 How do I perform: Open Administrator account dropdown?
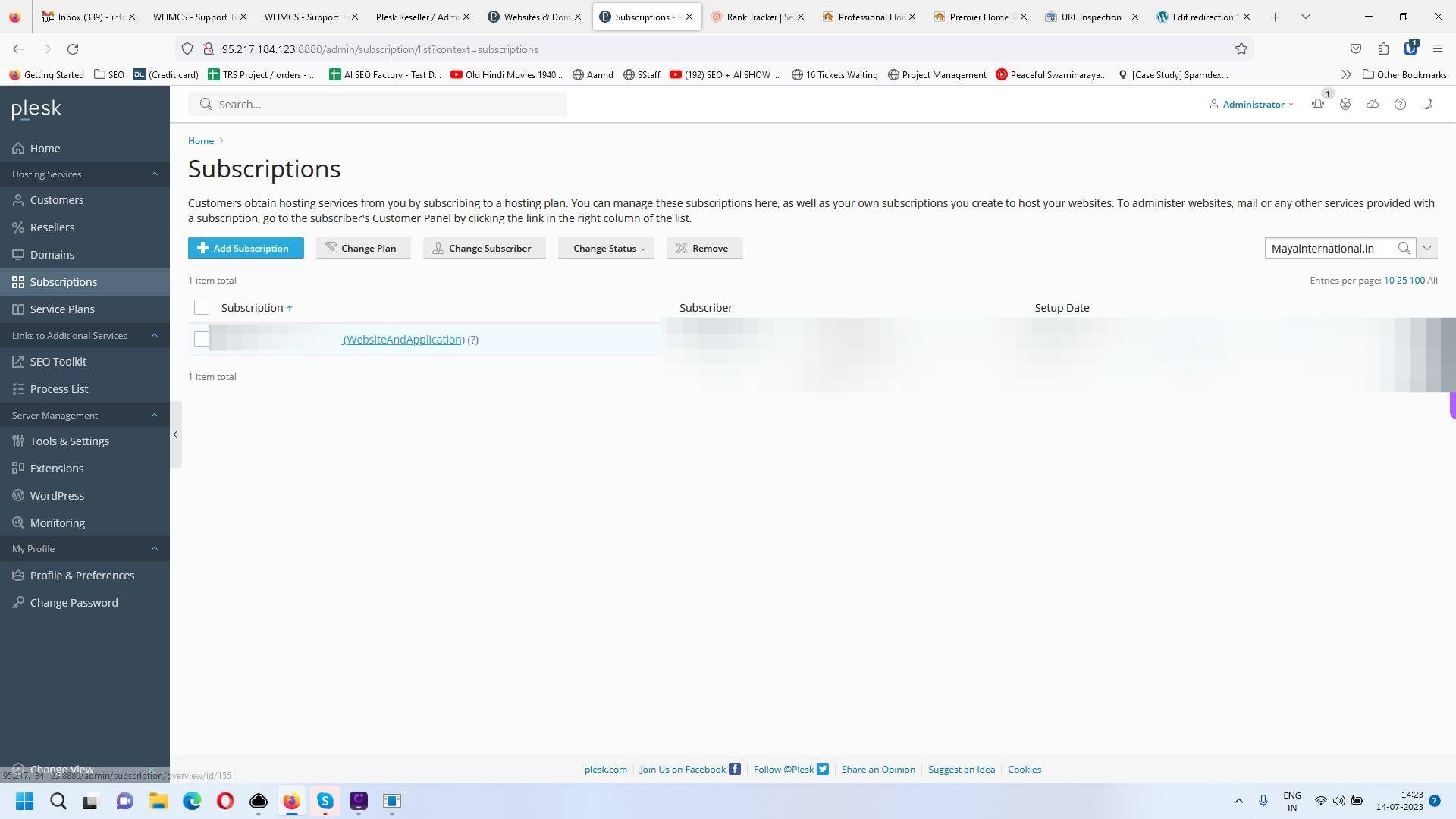coord(1252,105)
